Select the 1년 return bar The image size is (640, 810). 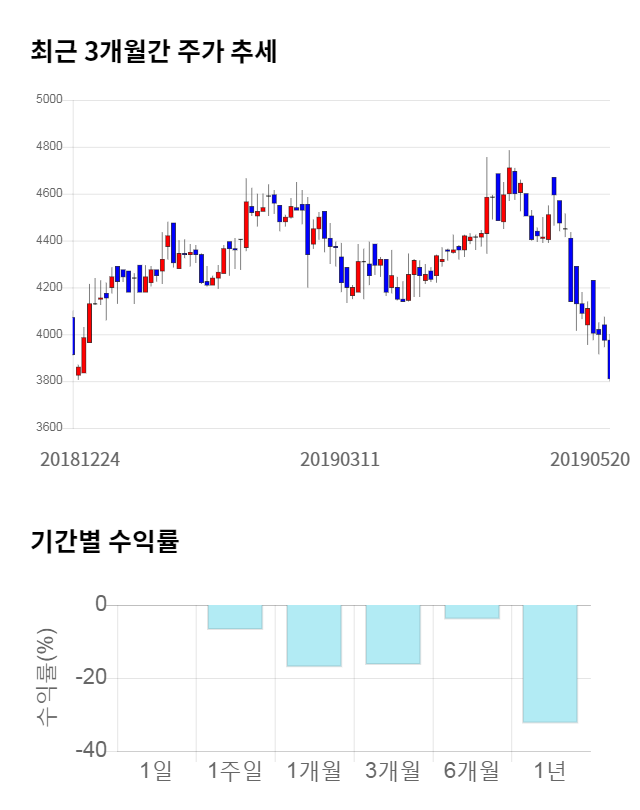550,663
